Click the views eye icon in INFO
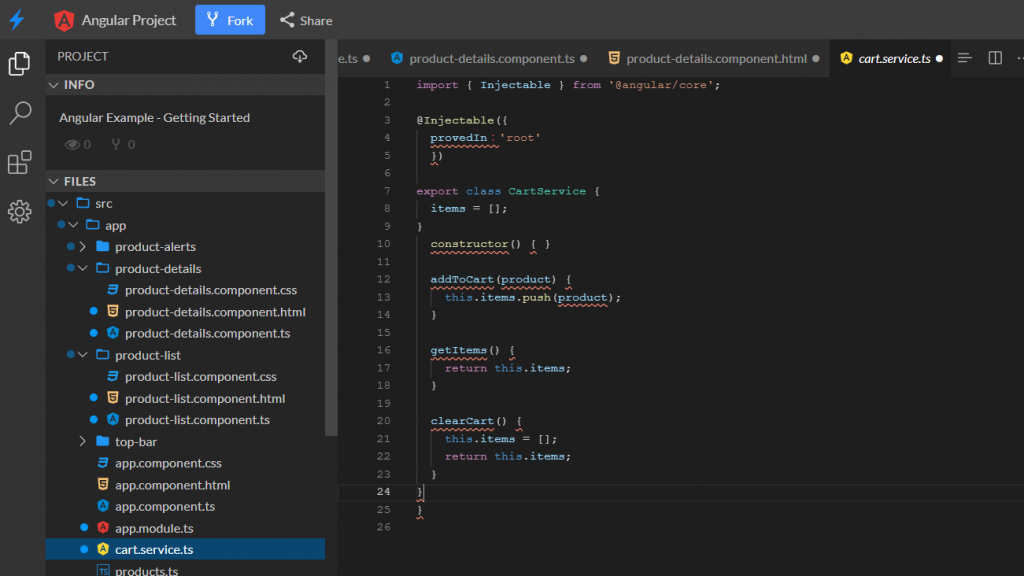This screenshot has width=1024, height=576. [72, 145]
